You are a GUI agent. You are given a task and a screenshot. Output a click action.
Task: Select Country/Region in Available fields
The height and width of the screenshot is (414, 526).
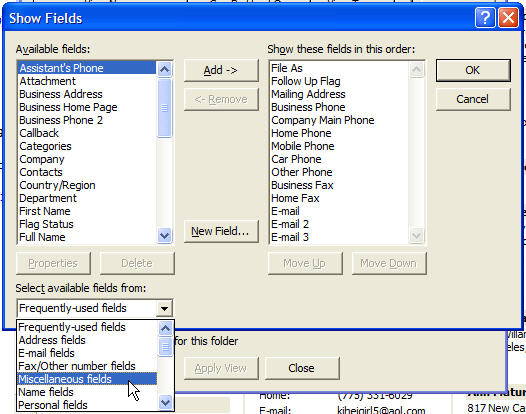[x=87, y=186]
